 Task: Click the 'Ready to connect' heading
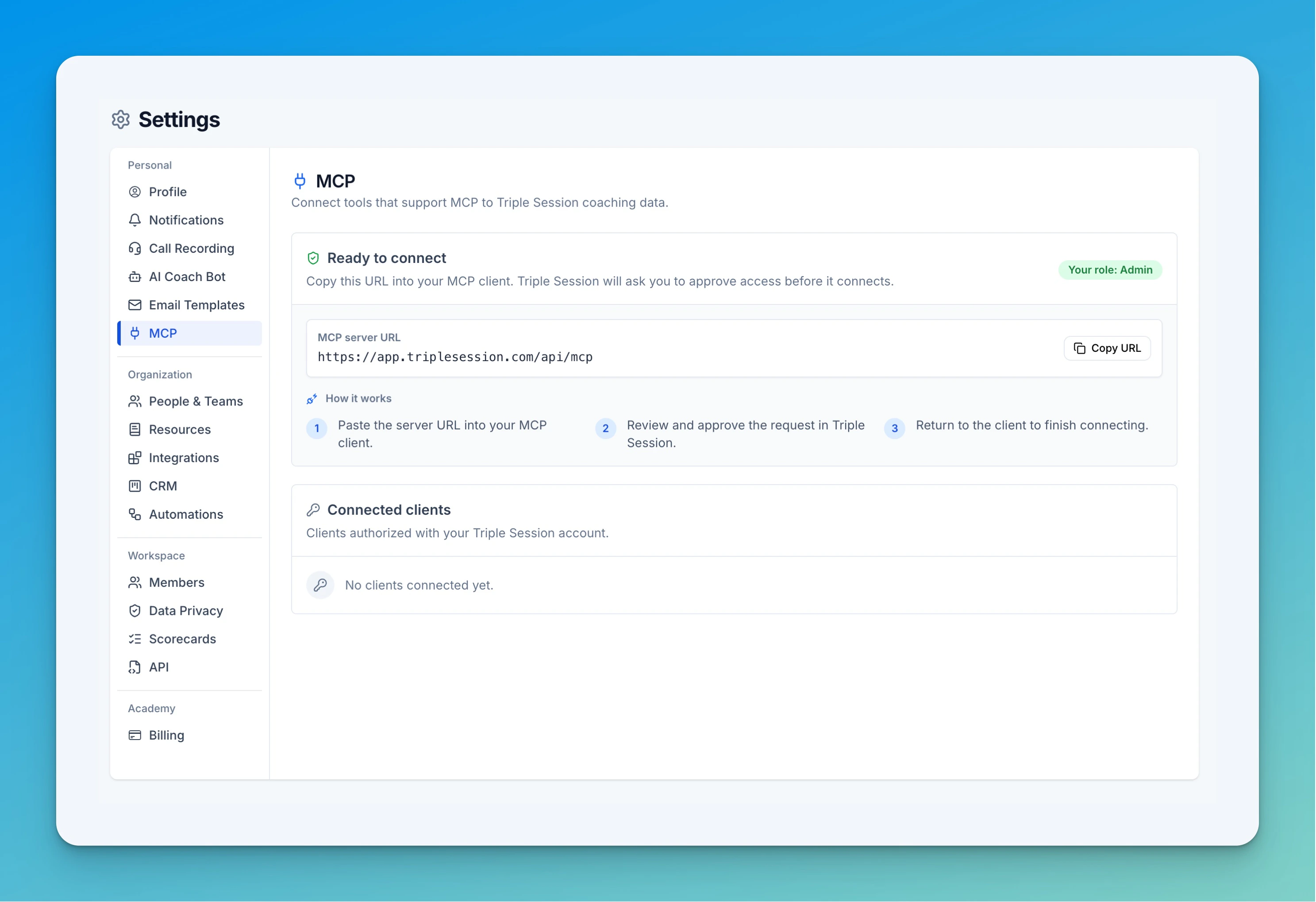[x=387, y=259]
